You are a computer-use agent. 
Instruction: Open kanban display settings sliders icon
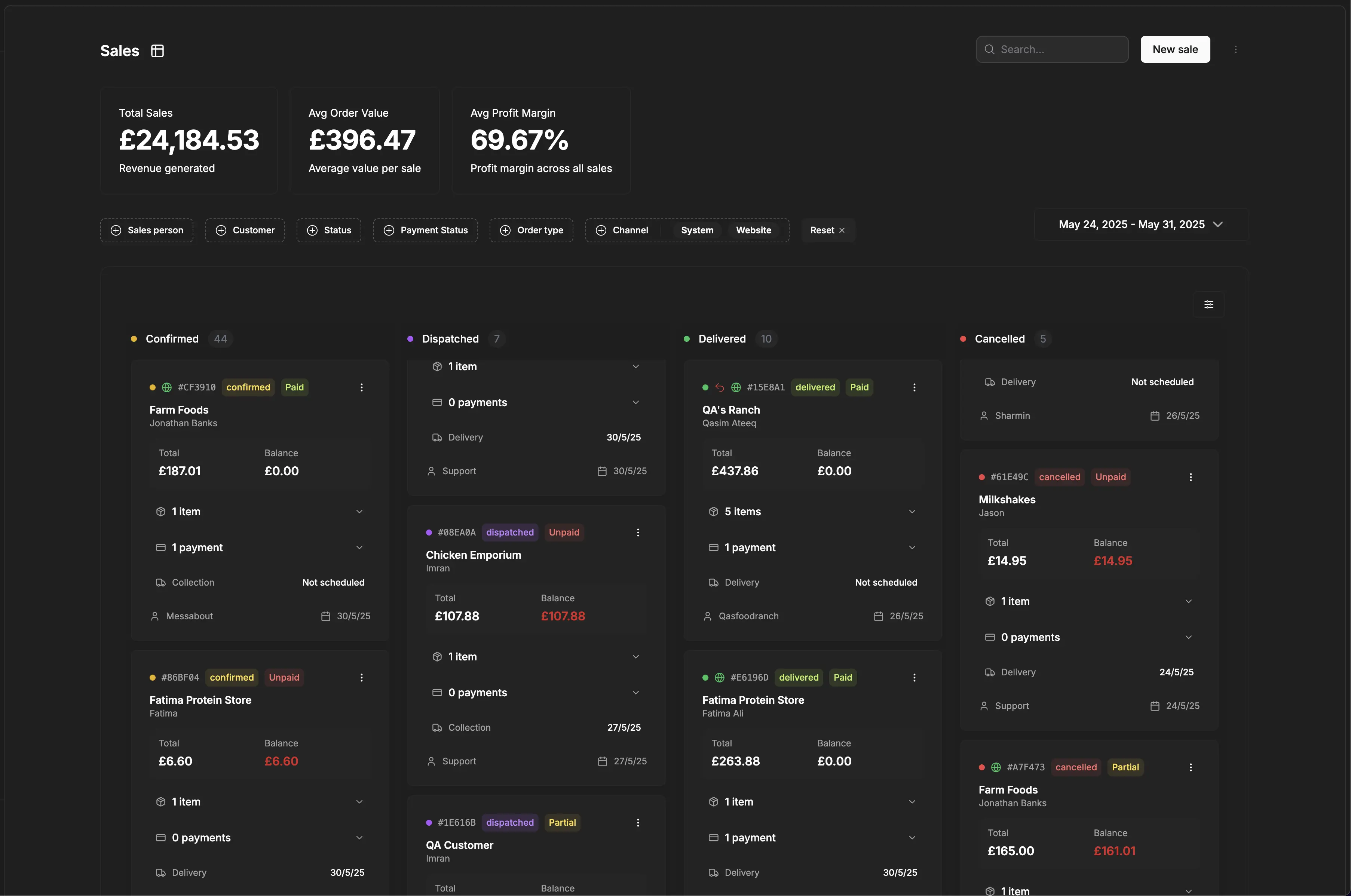pyautogui.click(x=1209, y=304)
